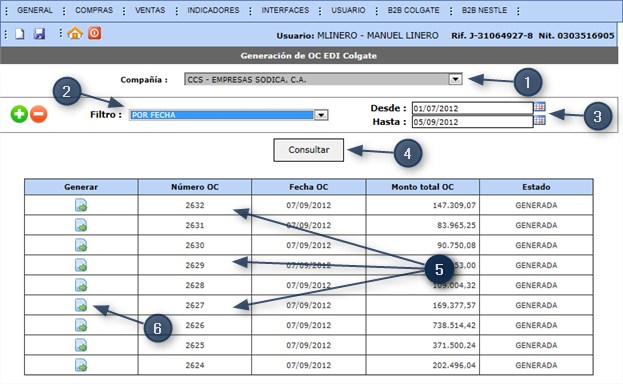623x384 pixels.
Task: Click the Monto total OC column header
Action: coord(422,187)
